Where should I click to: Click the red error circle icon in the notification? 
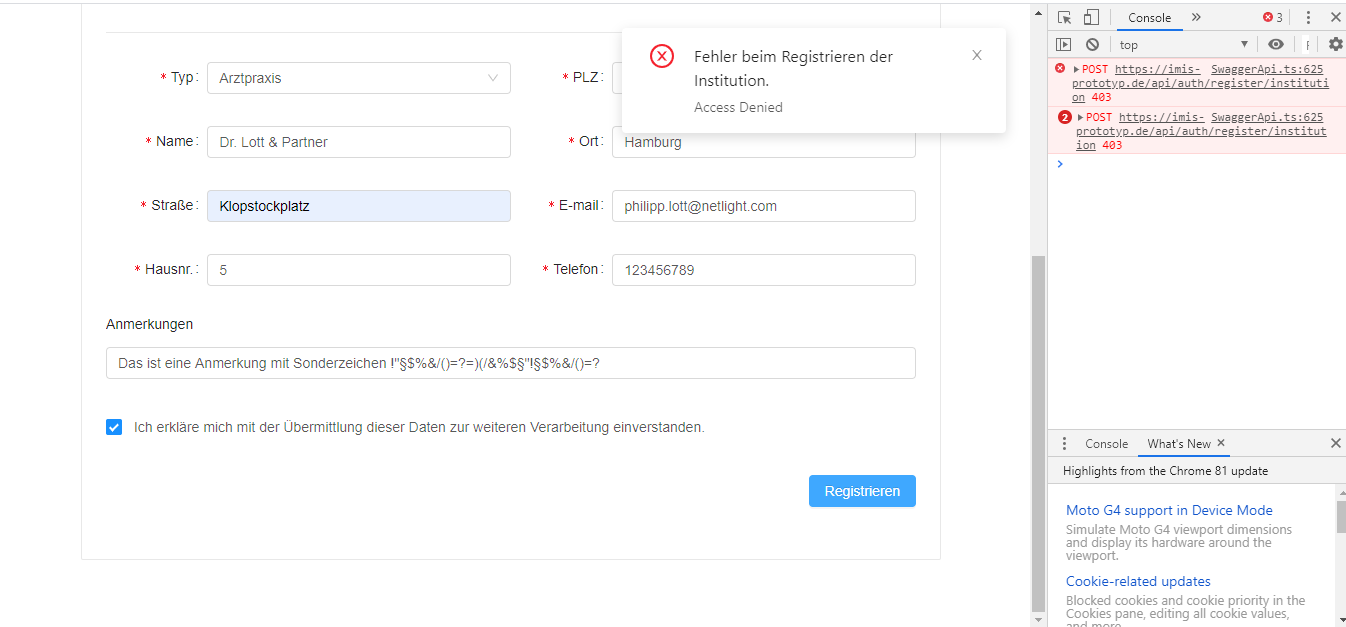[x=662, y=56]
